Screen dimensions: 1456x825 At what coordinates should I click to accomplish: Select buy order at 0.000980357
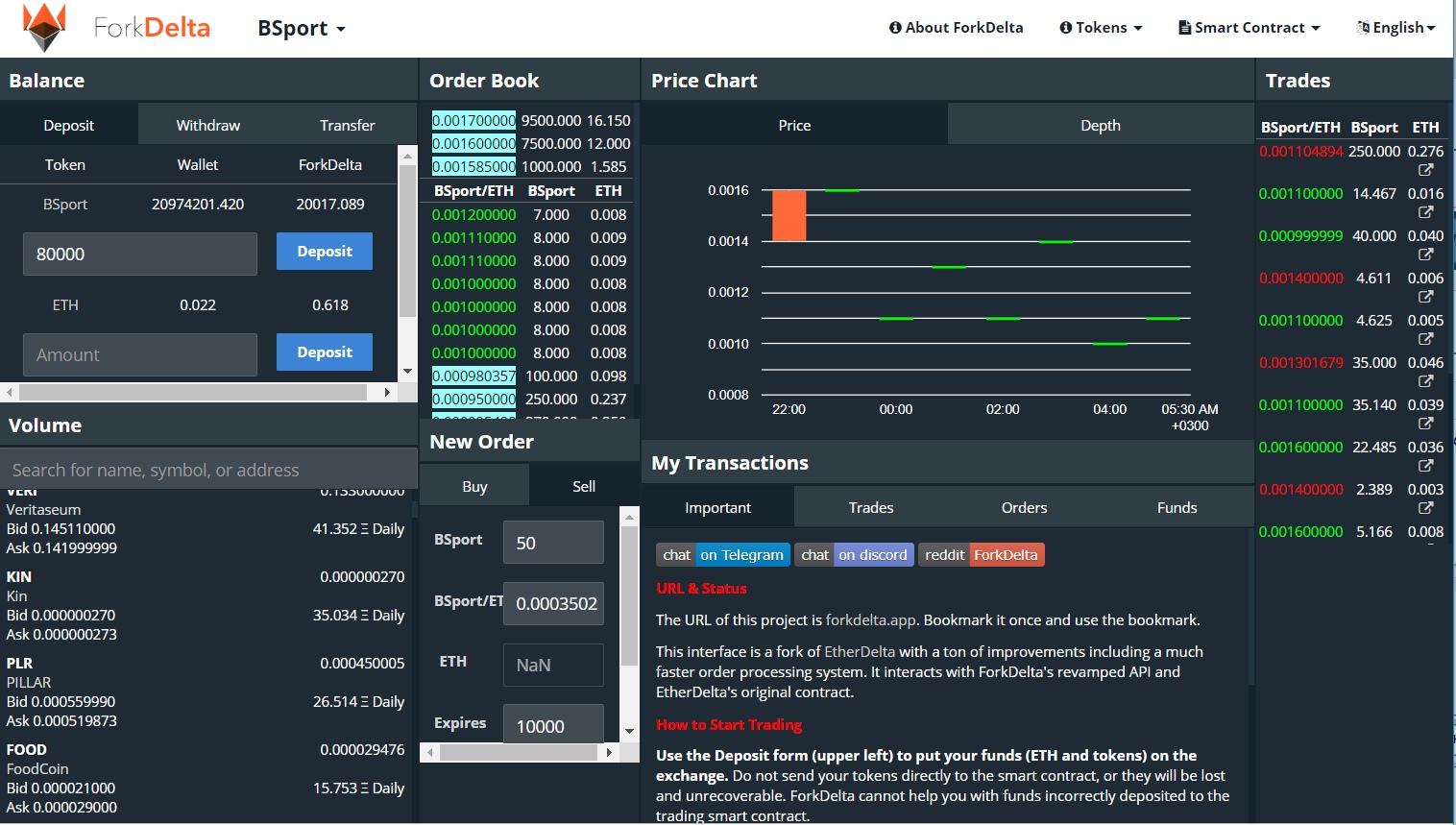pos(530,376)
